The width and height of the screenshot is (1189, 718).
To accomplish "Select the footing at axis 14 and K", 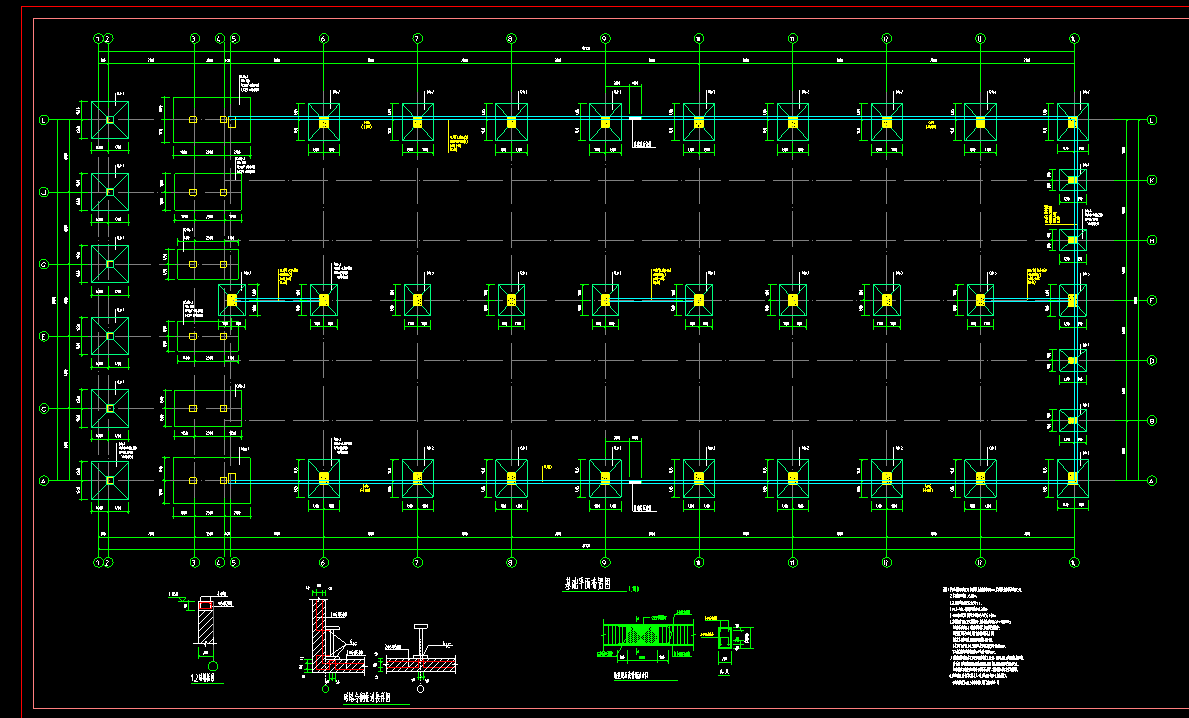I will click(1072, 180).
